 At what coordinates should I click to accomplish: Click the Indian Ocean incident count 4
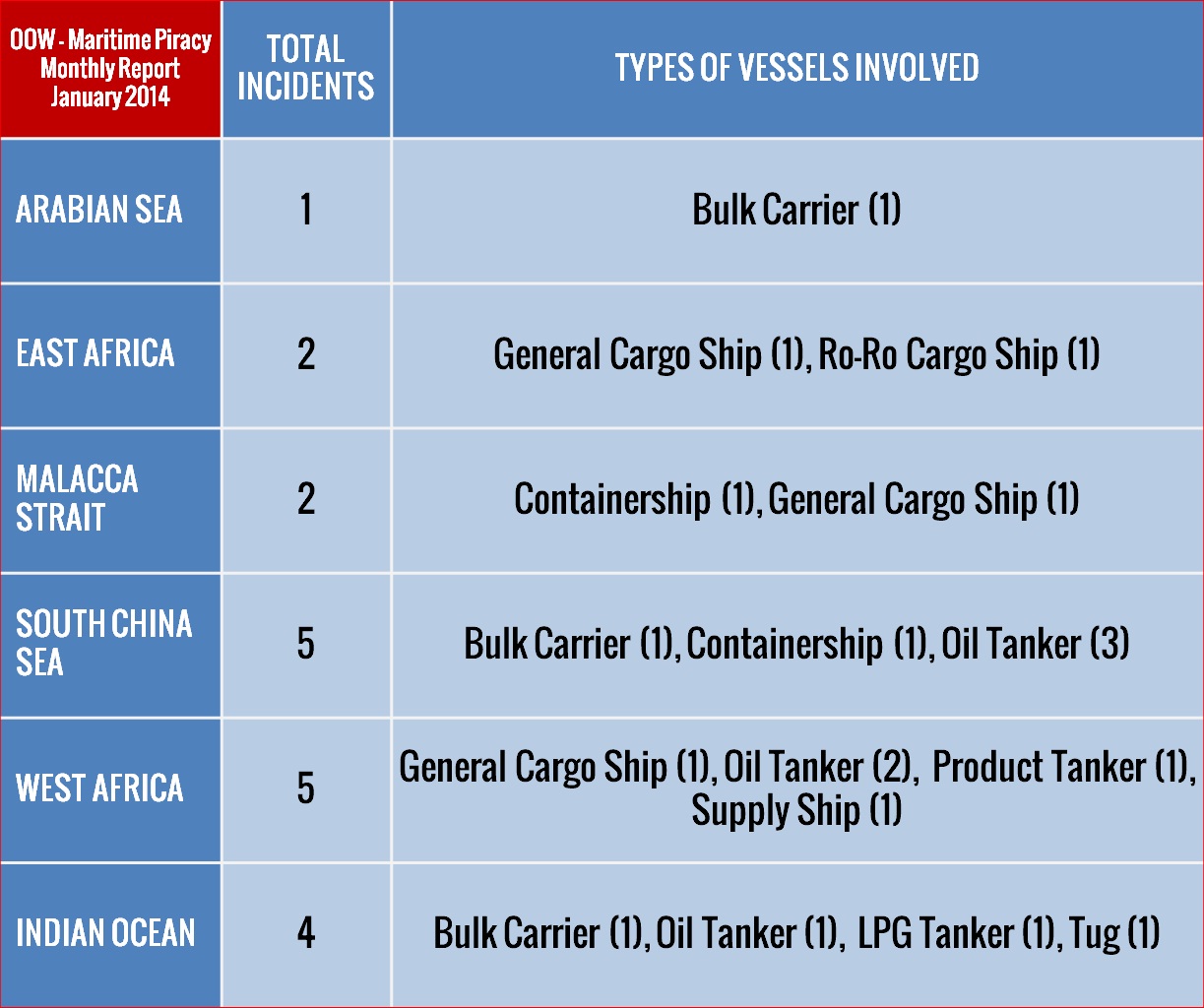click(306, 933)
